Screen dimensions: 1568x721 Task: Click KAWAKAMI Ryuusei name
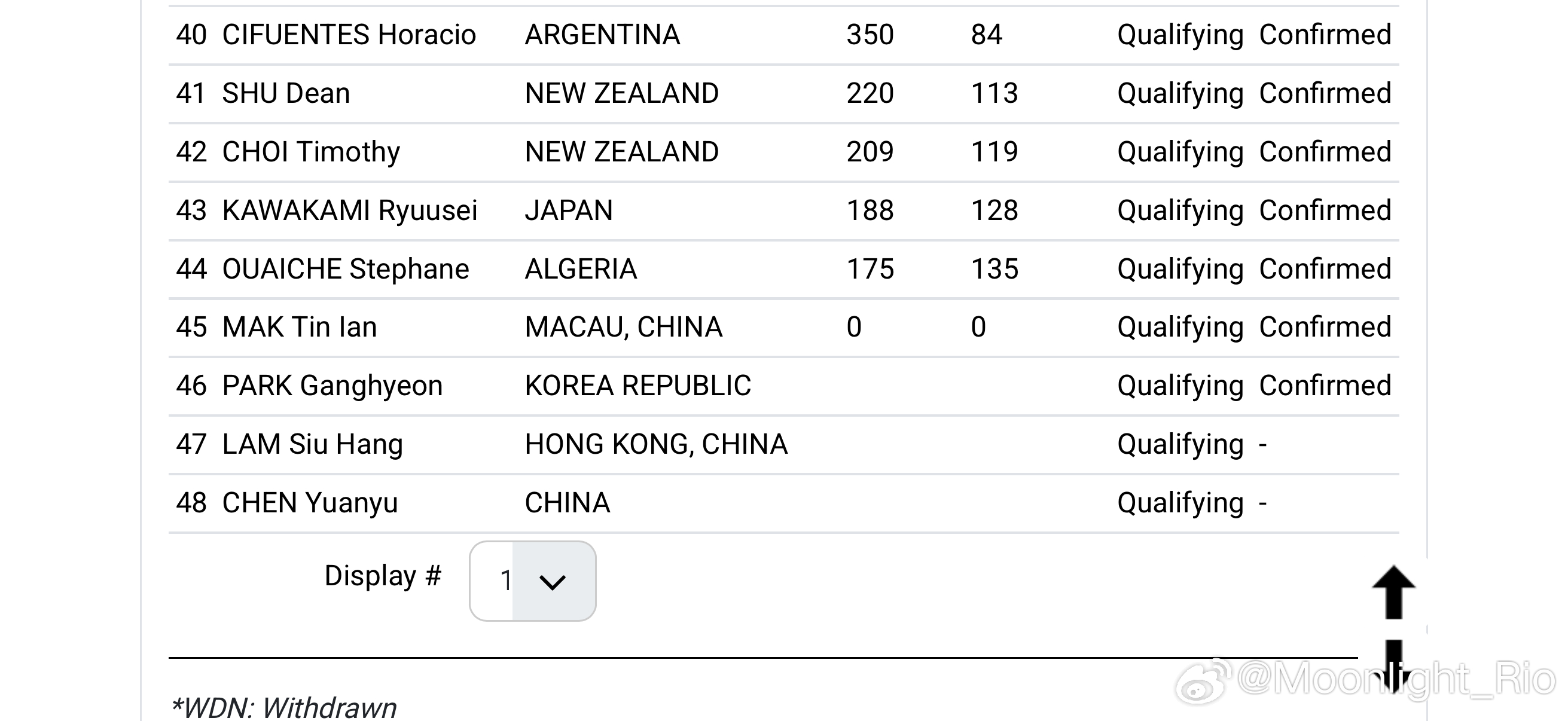[350, 210]
